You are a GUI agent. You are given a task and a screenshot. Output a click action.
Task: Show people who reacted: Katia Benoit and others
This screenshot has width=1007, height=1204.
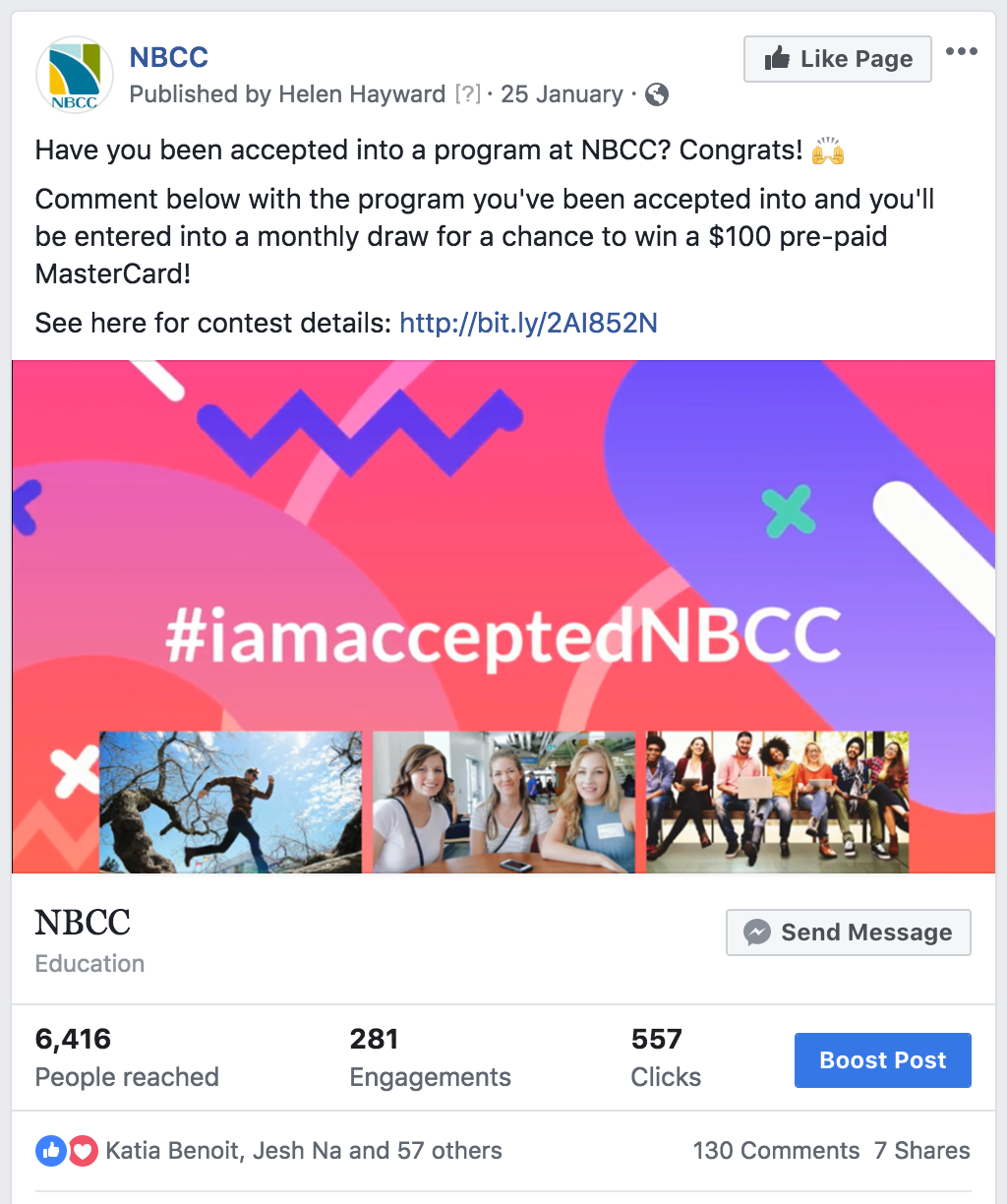pyautogui.click(x=303, y=1151)
